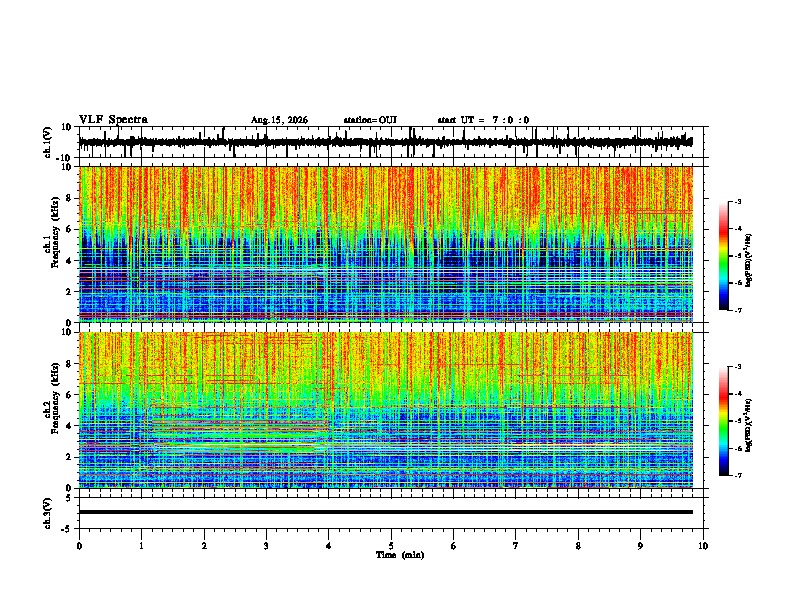The height and width of the screenshot is (612, 792).
Task: Click the time axis tick label "7"
Action: 516,546
